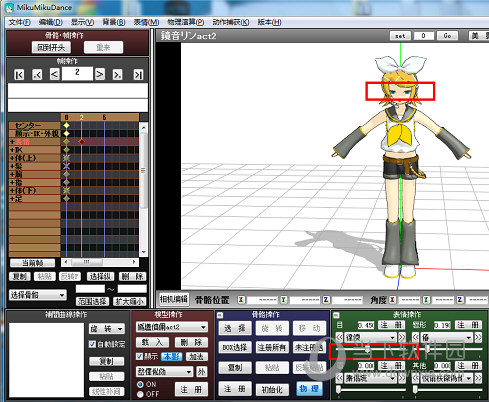Click the BOX选择 button
Image resolution: width=489 pixels, height=402 pixels.
[x=235, y=347]
